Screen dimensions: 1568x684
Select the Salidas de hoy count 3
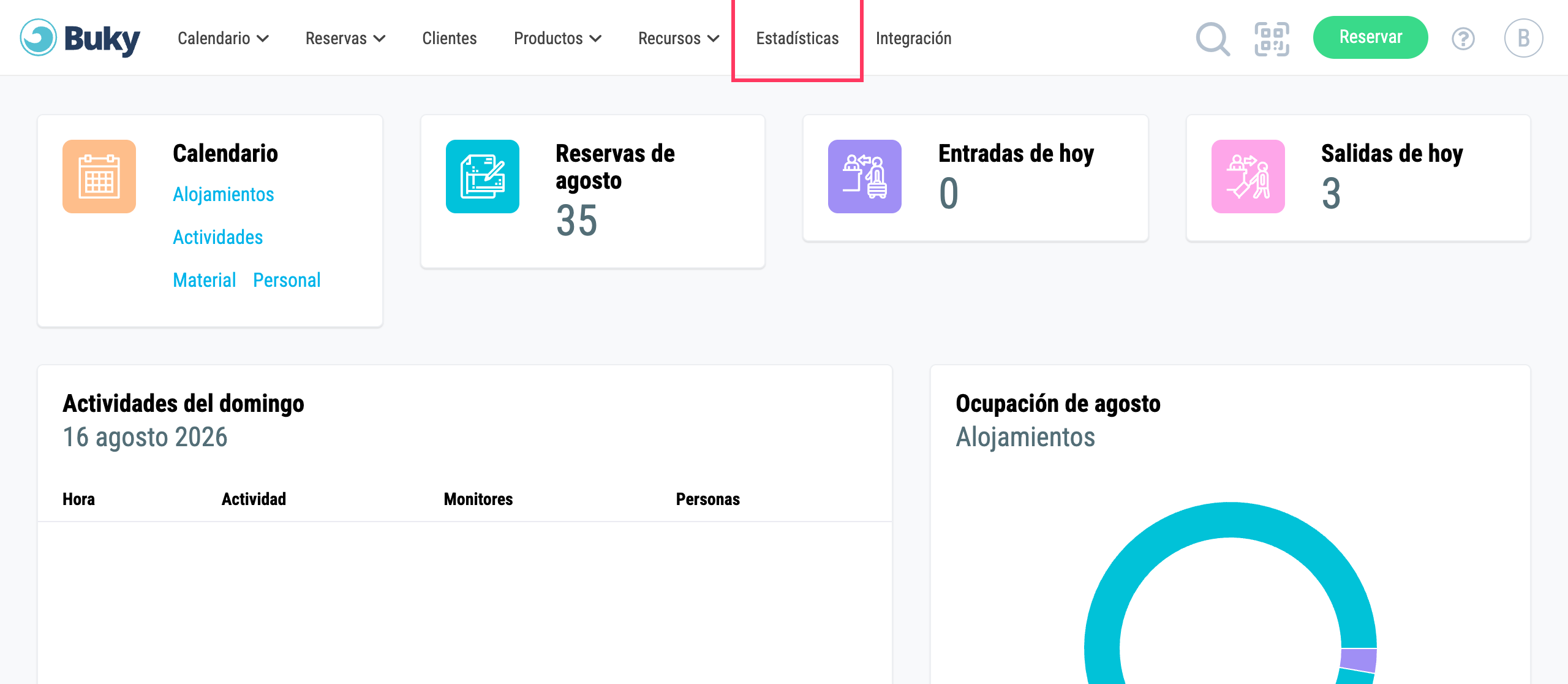coord(1331,194)
